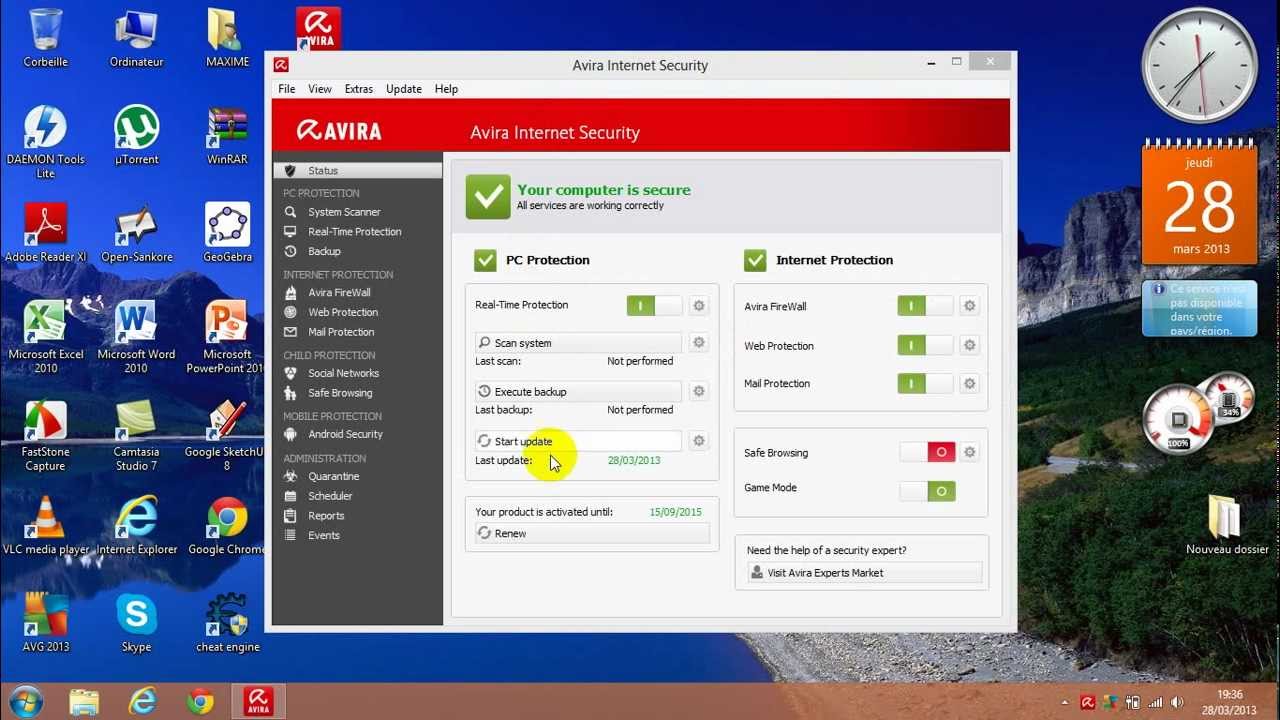Click the Internet Protection green checkbox
The image size is (1280, 720).
(755, 260)
